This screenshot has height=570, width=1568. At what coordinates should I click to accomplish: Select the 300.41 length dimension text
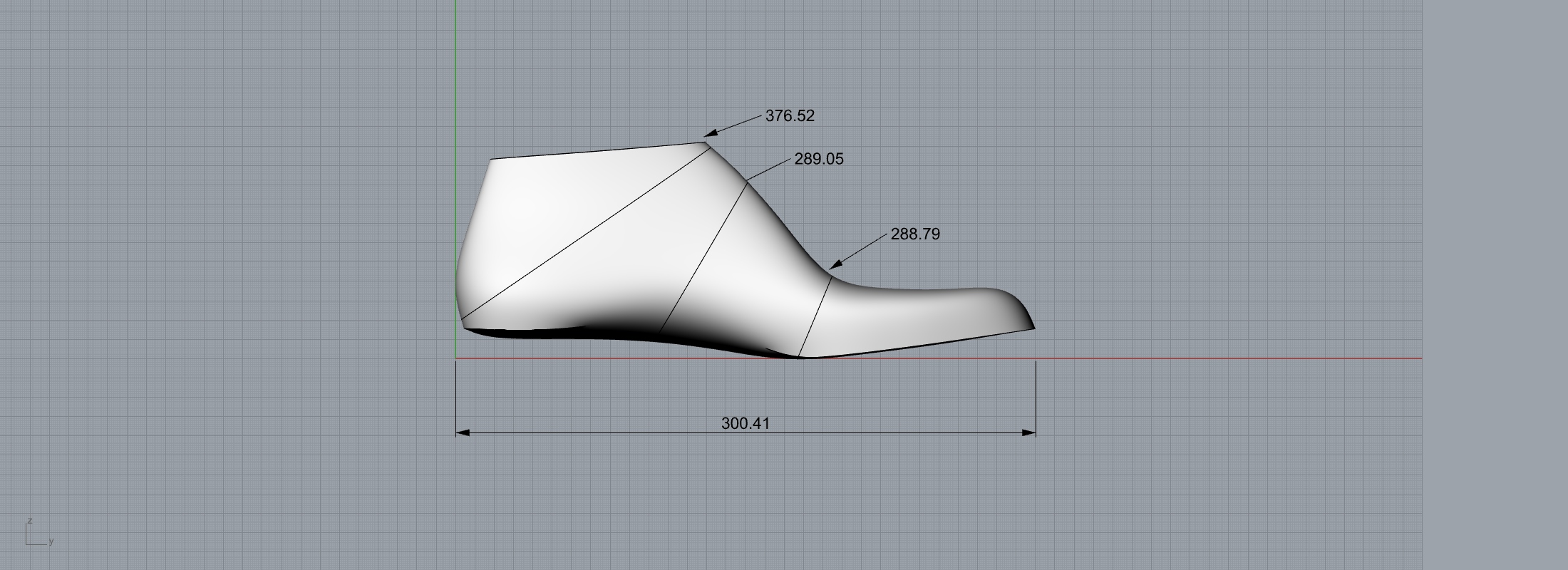746,423
